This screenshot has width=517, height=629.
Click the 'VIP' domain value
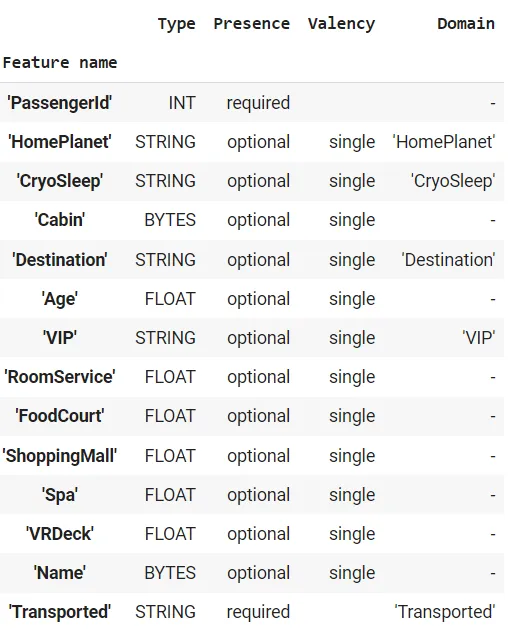click(x=478, y=338)
